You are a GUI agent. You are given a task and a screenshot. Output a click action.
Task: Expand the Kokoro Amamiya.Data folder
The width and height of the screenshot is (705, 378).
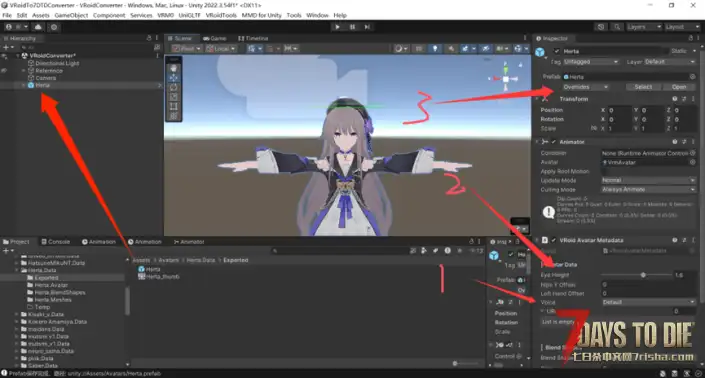click(x=17, y=322)
